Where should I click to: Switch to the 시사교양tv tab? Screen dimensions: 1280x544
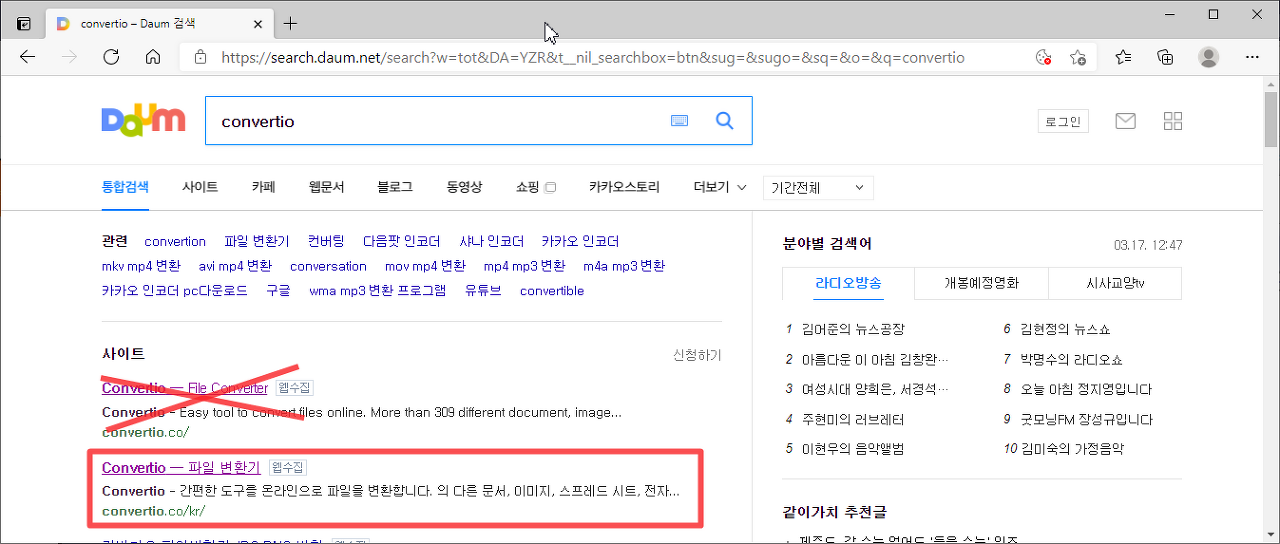1115,283
